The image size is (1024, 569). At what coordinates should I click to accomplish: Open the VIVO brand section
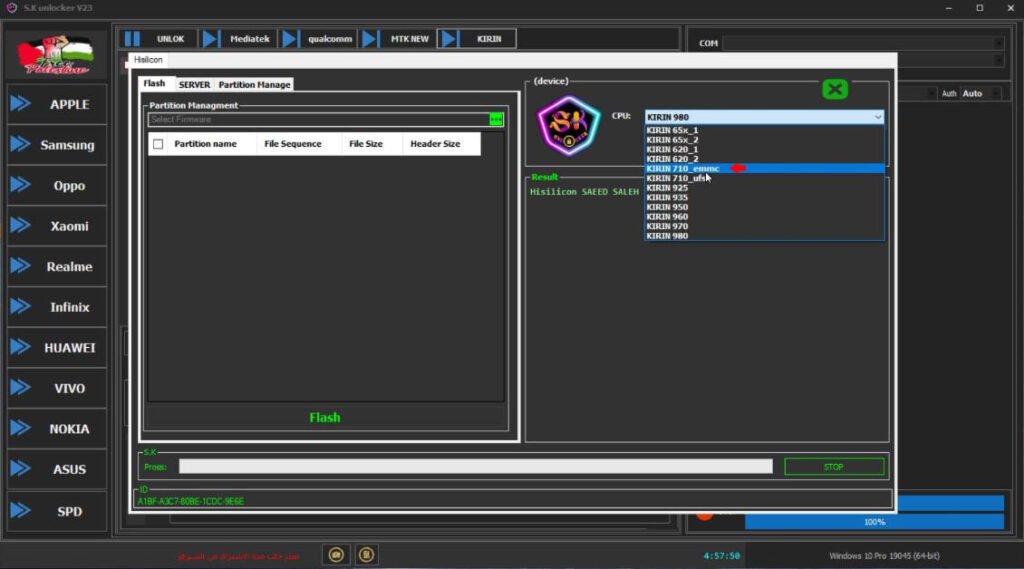coord(57,388)
